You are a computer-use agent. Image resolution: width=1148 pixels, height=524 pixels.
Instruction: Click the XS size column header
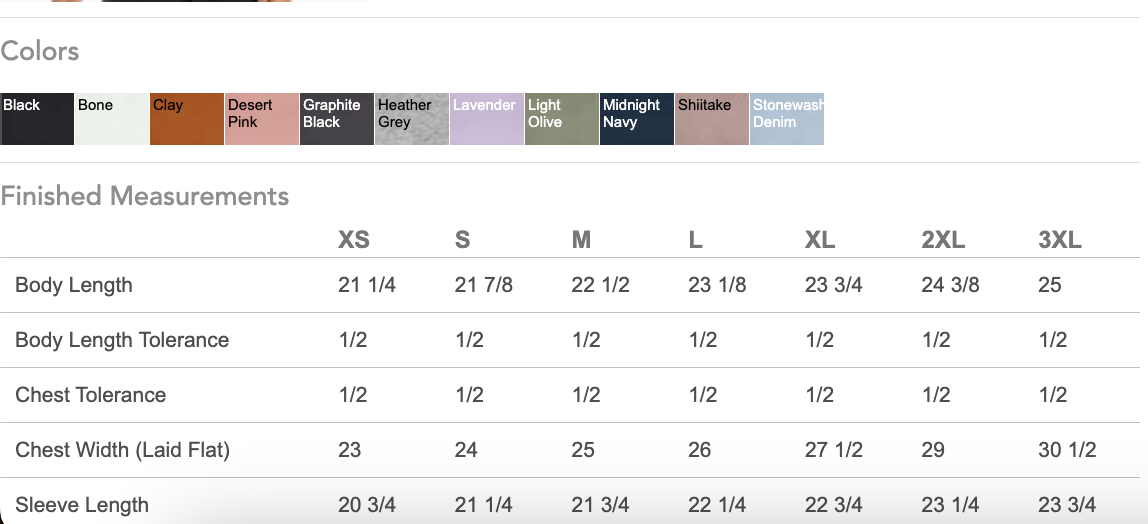coord(354,240)
